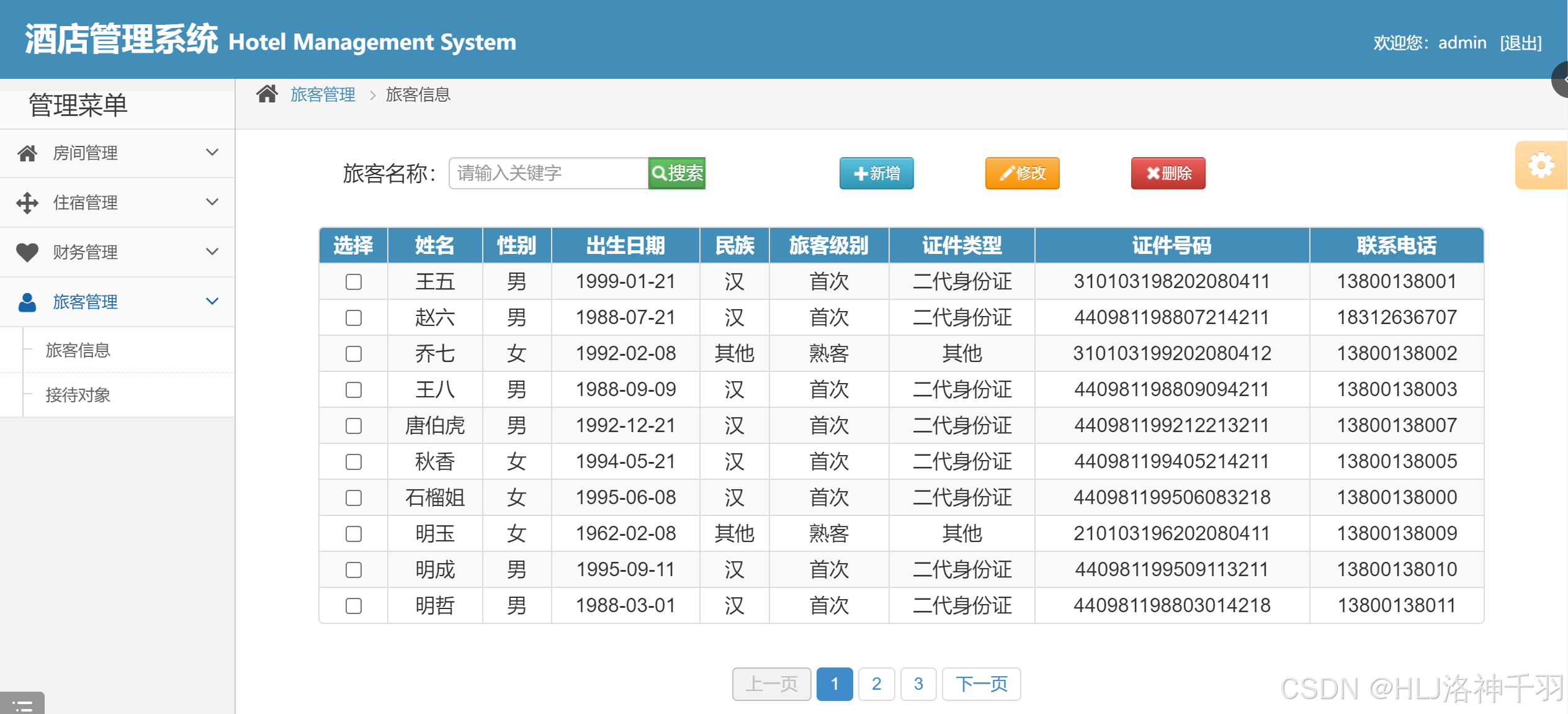Viewport: 1568px width, 714px height.
Task: Expand the 房间管理 menu chevron
Action: pyautogui.click(x=212, y=153)
